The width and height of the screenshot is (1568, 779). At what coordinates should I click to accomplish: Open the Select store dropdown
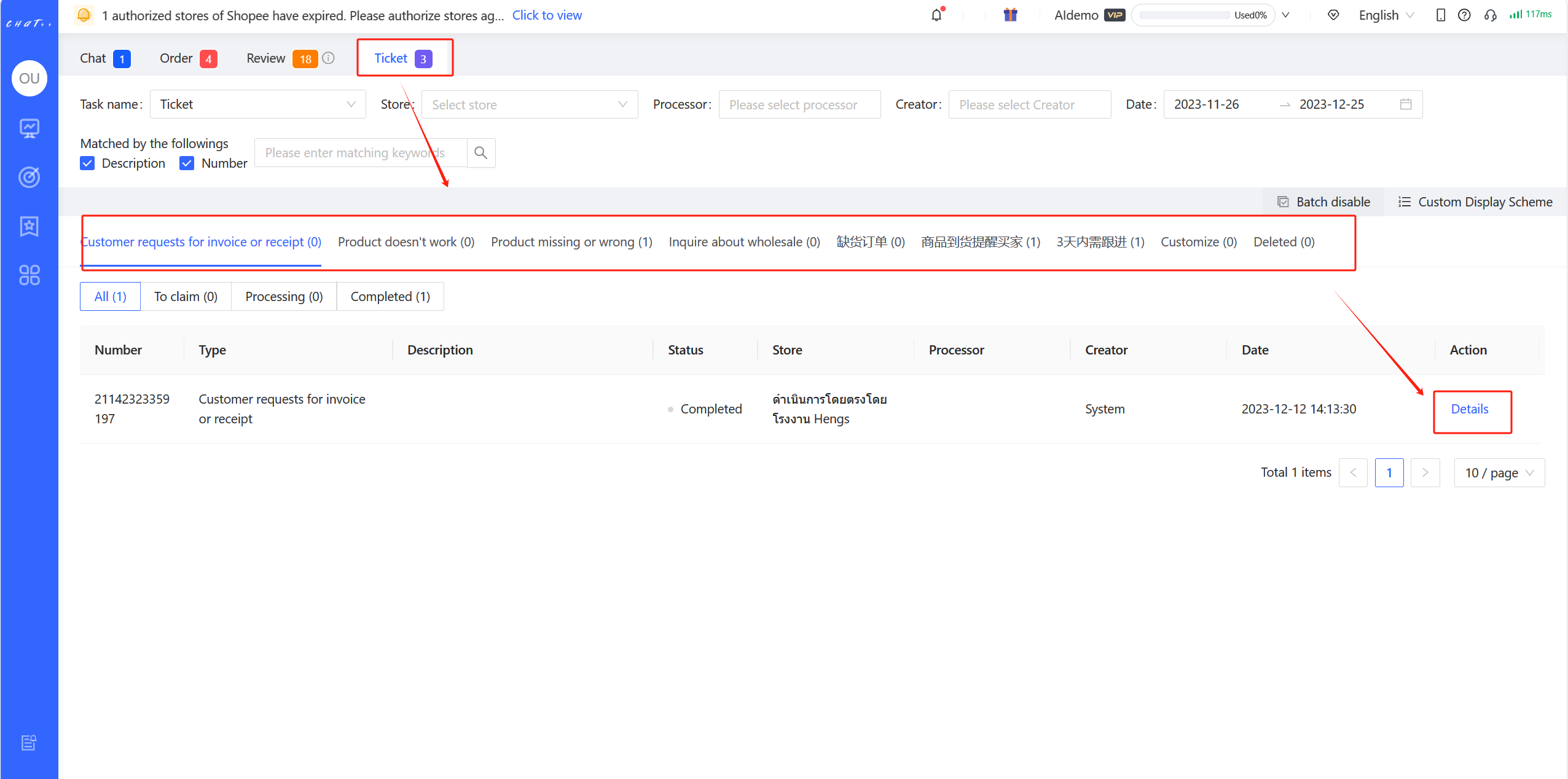click(530, 104)
